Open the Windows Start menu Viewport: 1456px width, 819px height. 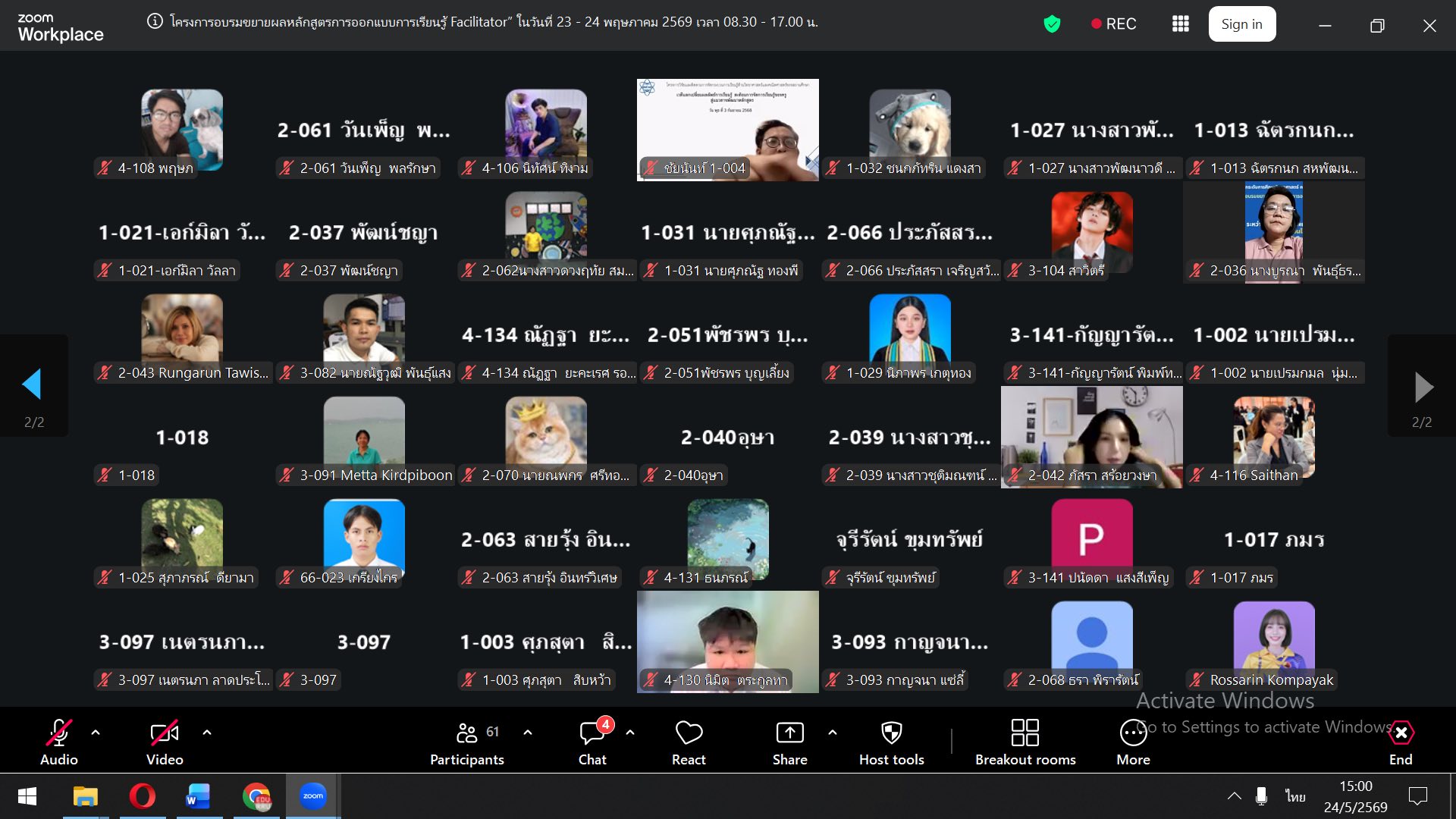point(27,796)
